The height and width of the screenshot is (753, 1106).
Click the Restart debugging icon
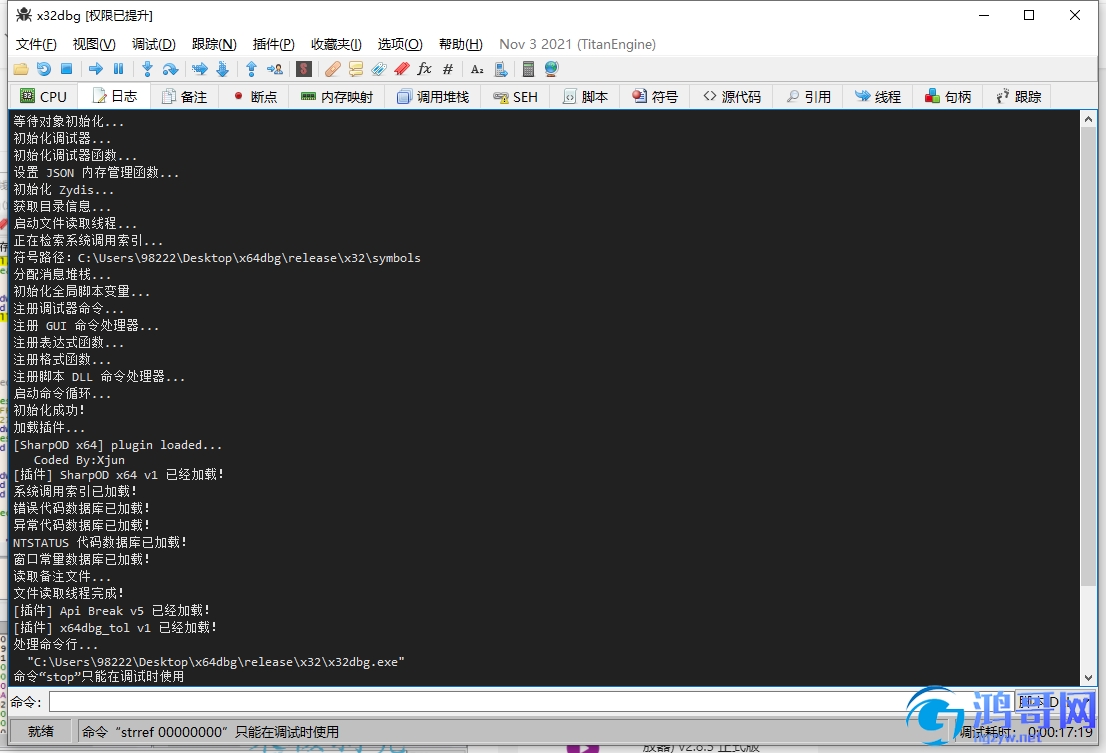[x=44, y=69]
